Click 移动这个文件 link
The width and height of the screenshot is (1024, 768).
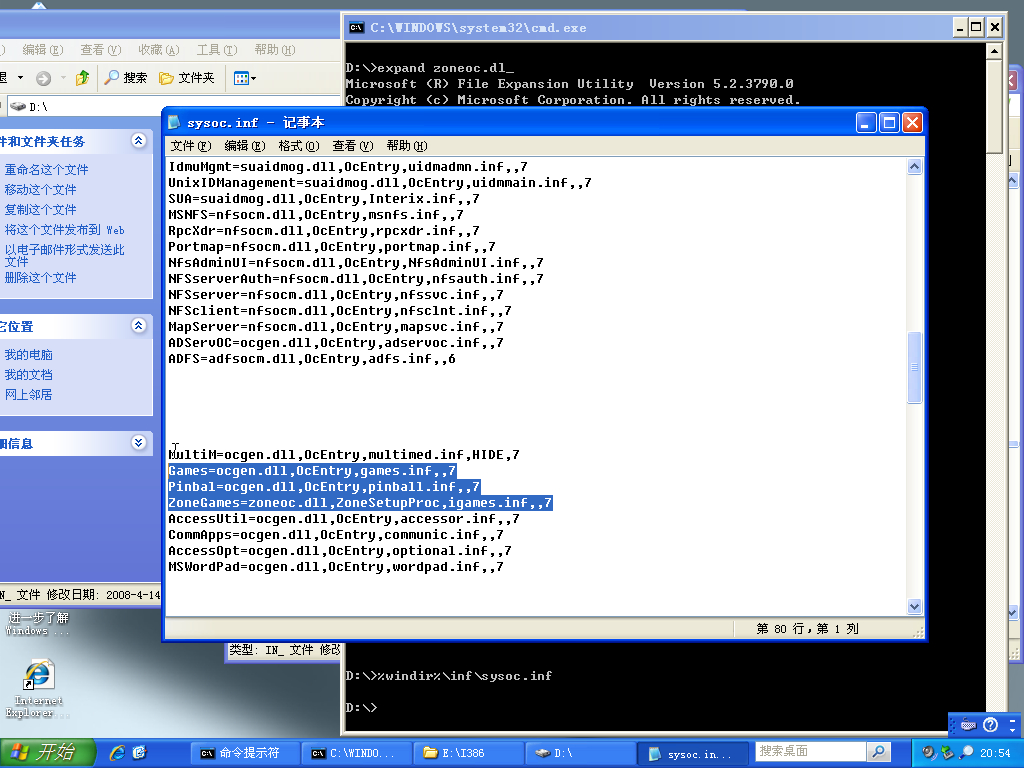coord(40,189)
